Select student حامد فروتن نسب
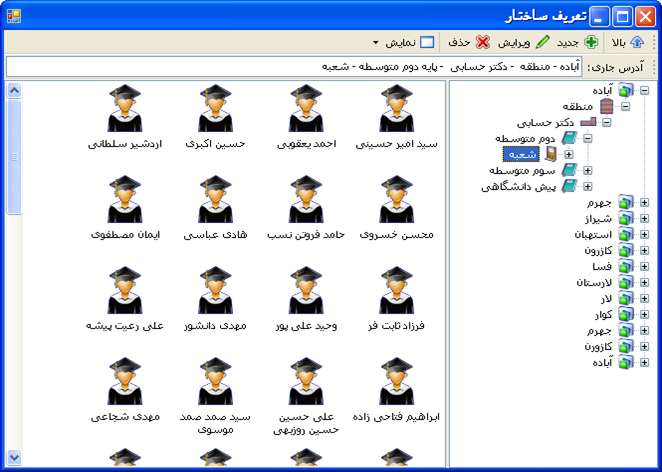The height and width of the screenshot is (472, 662). [306, 208]
